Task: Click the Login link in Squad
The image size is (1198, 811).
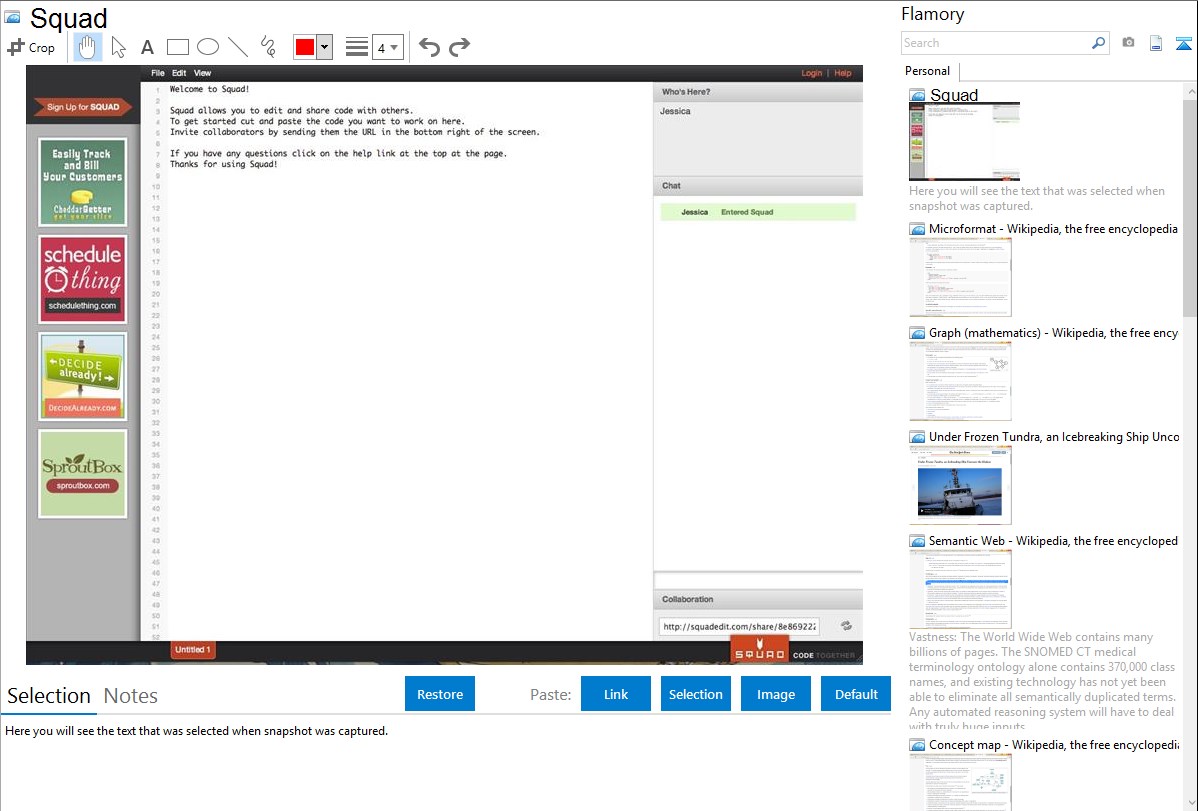Action: 811,73
